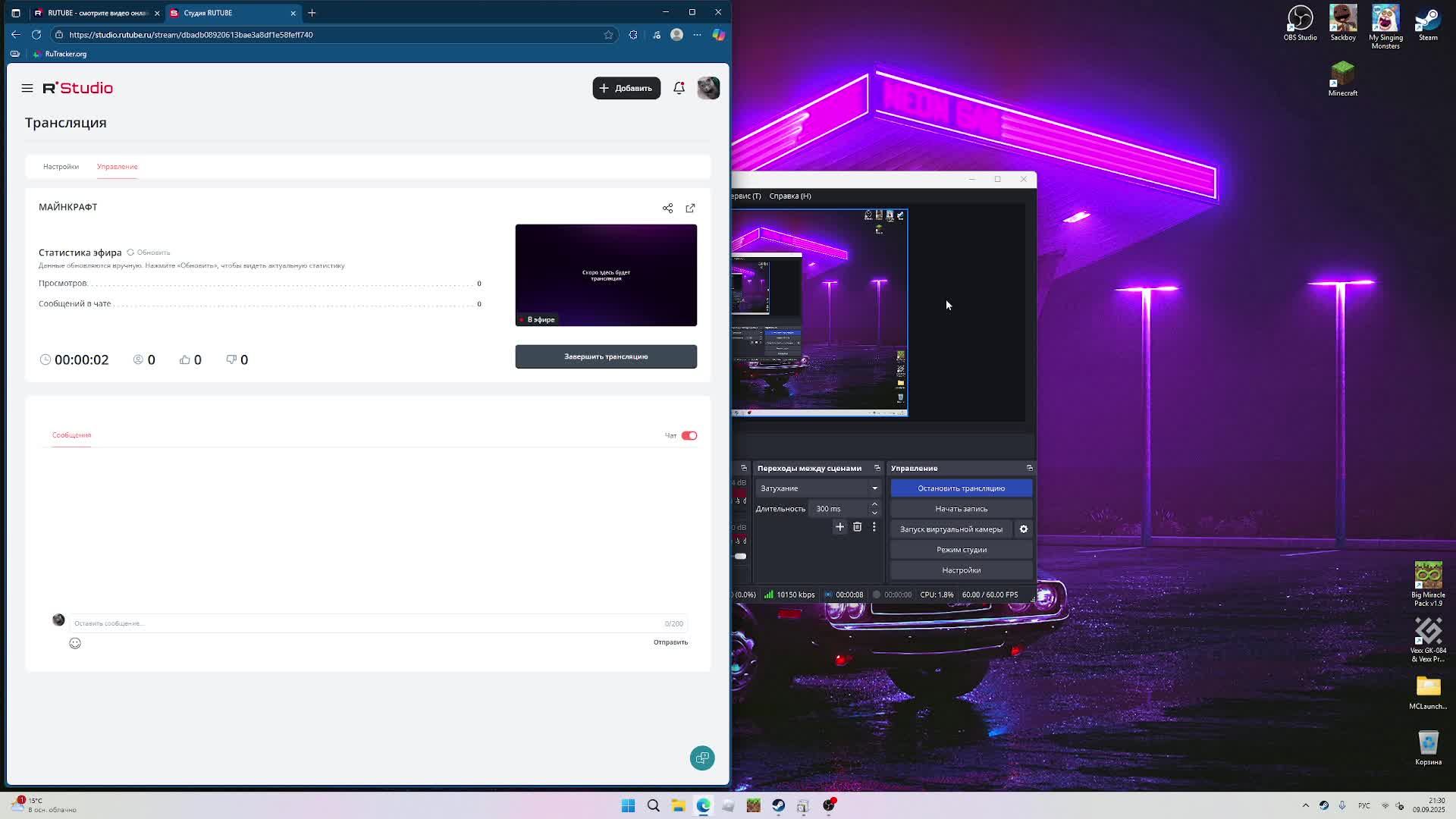Pop out the Управление dock panel

(1029, 468)
